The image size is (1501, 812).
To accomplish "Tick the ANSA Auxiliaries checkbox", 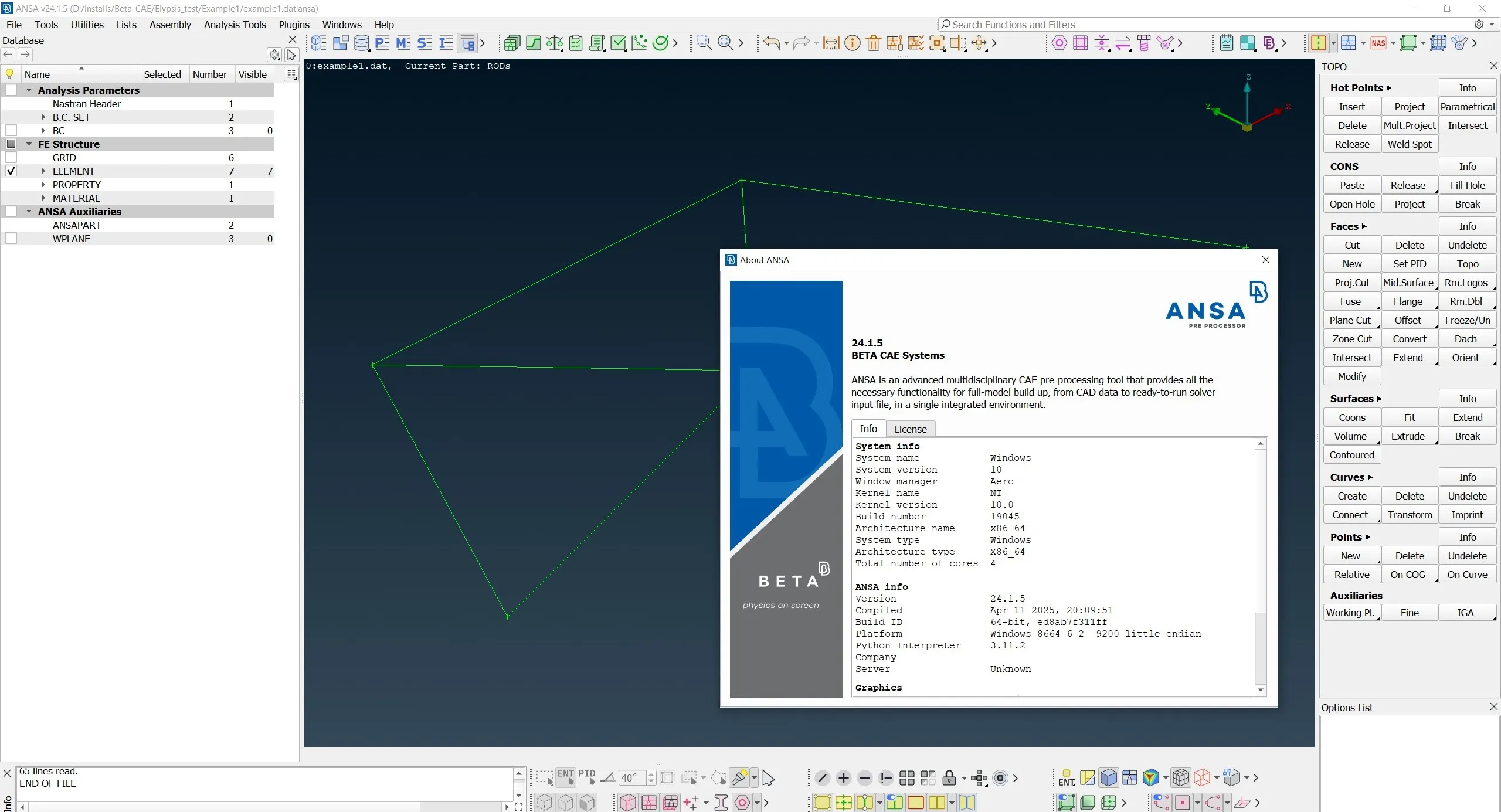I will (x=11, y=212).
